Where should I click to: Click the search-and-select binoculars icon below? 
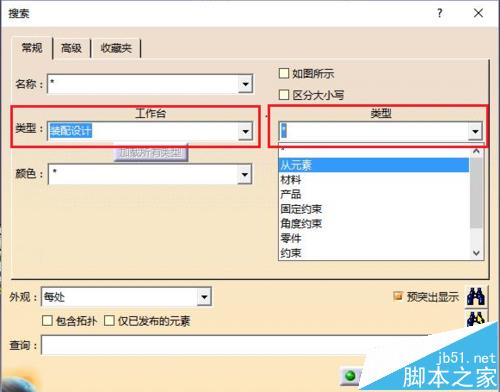[x=476, y=318]
